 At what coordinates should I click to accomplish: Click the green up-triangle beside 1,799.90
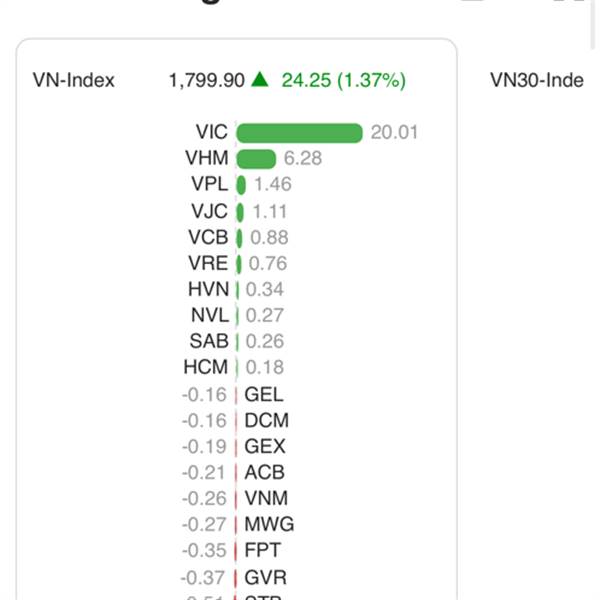260,79
